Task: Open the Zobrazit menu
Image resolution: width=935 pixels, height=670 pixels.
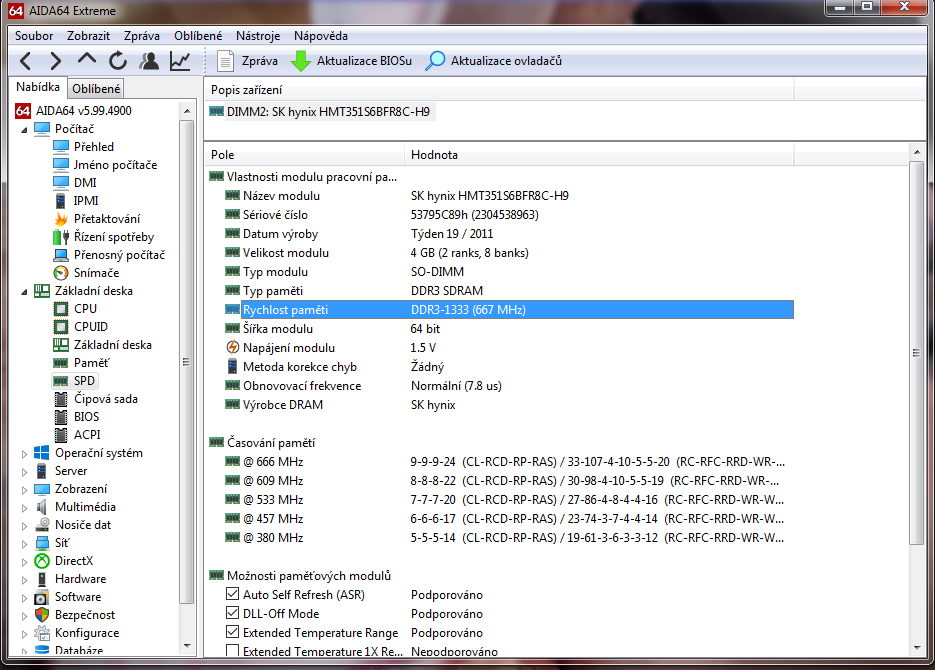Action: (x=88, y=36)
